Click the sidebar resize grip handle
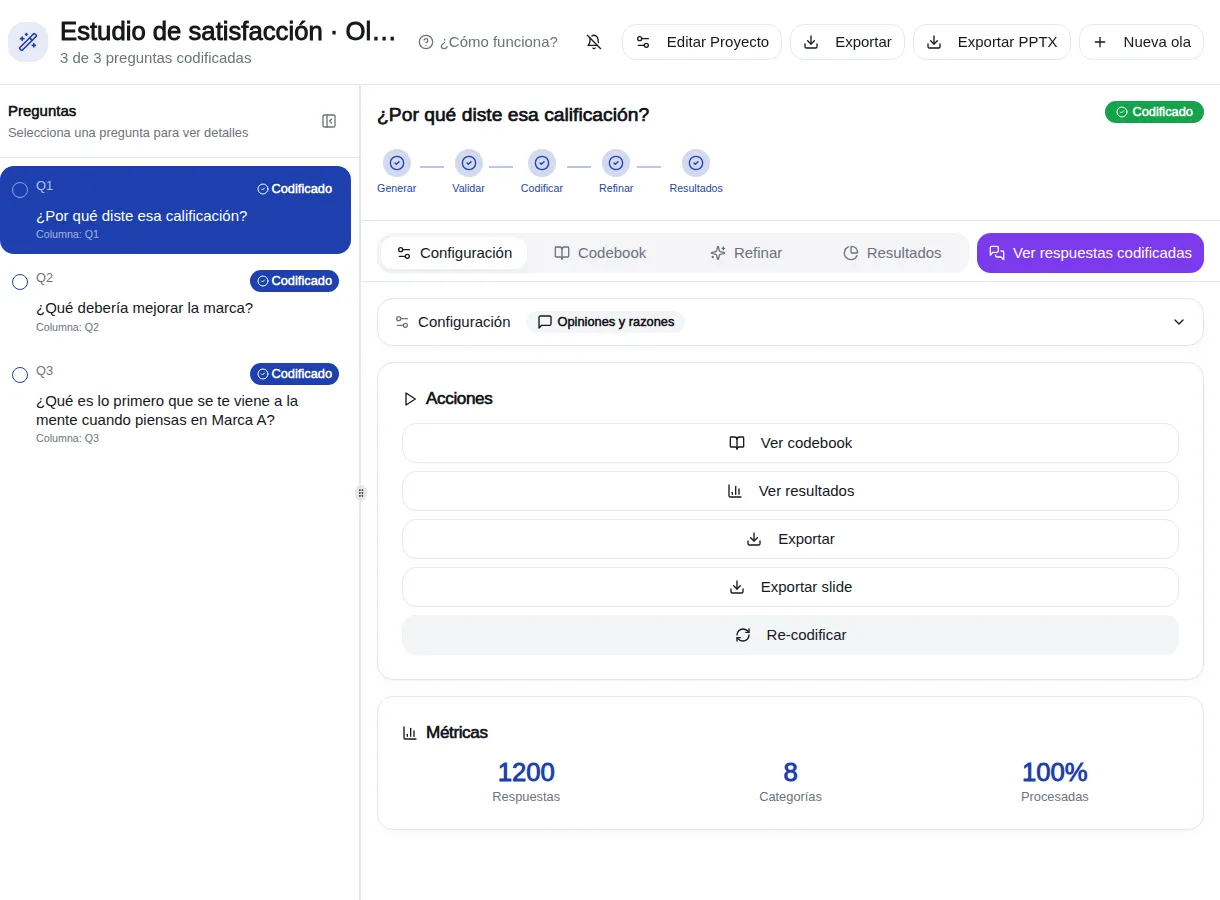This screenshot has height=900, width=1220. click(x=361, y=493)
